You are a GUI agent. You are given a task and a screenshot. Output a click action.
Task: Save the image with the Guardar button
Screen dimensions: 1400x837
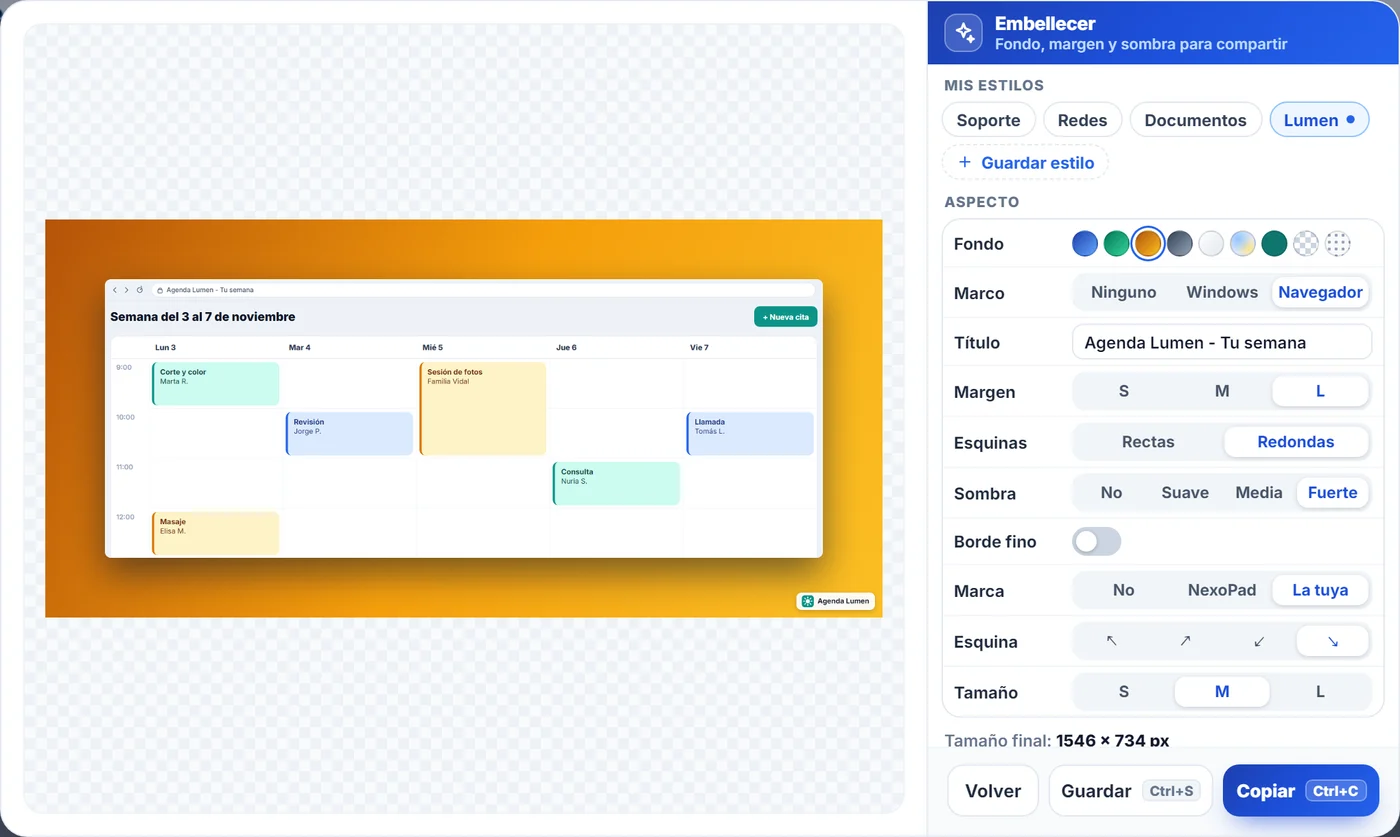1130,791
